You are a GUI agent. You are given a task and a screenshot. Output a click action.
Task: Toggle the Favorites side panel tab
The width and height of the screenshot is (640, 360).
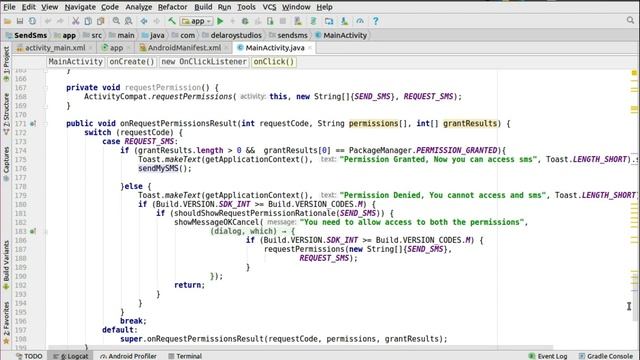click(6, 322)
